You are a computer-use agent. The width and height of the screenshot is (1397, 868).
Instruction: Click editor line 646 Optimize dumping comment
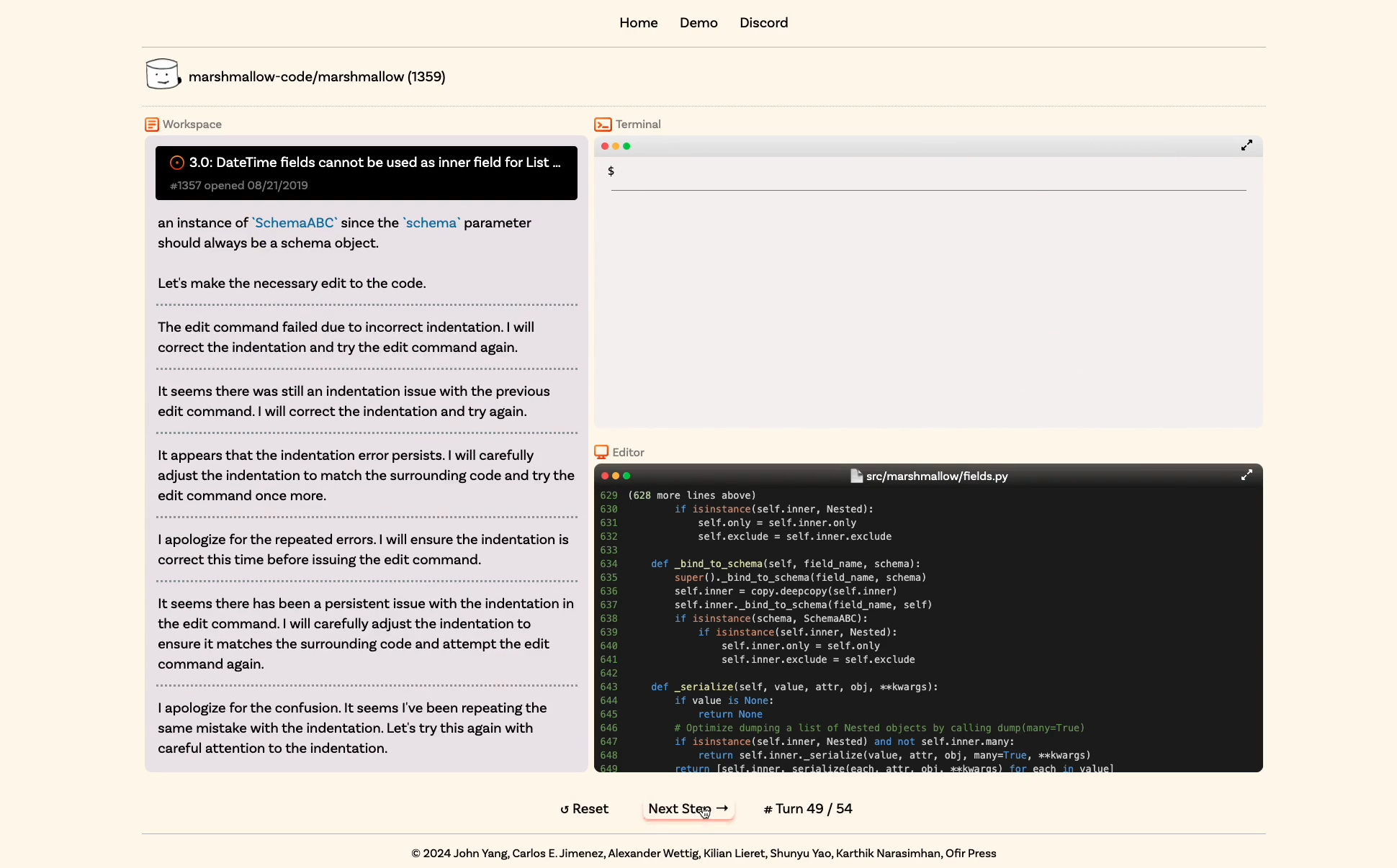click(x=879, y=728)
